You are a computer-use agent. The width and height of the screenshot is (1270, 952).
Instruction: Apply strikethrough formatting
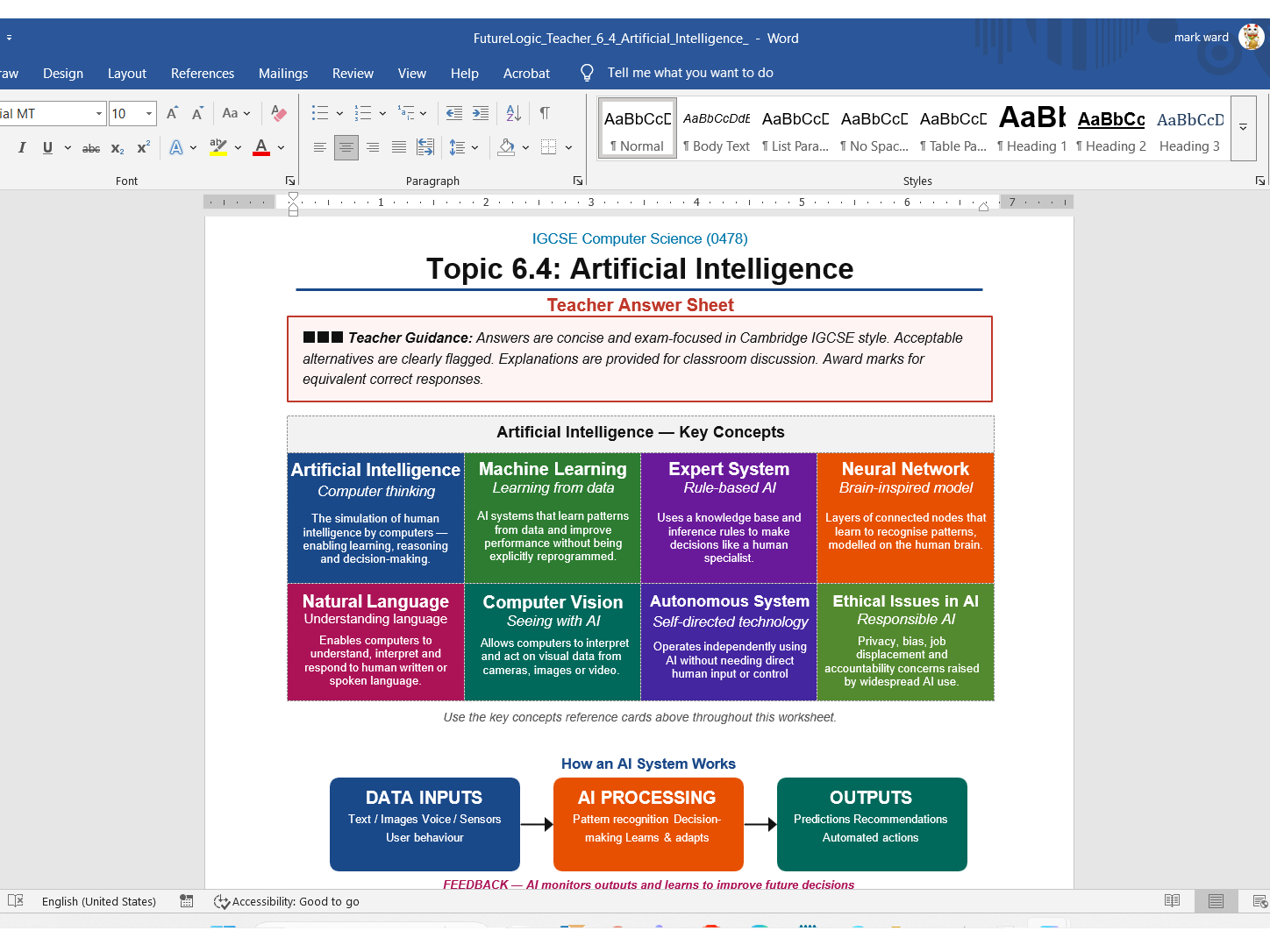(91, 148)
